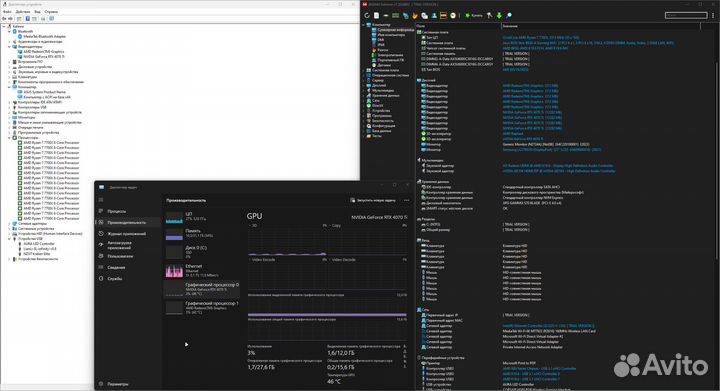
Task: Open Службы tab in Task Manager sidebar
Action: click(x=115, y=279)
